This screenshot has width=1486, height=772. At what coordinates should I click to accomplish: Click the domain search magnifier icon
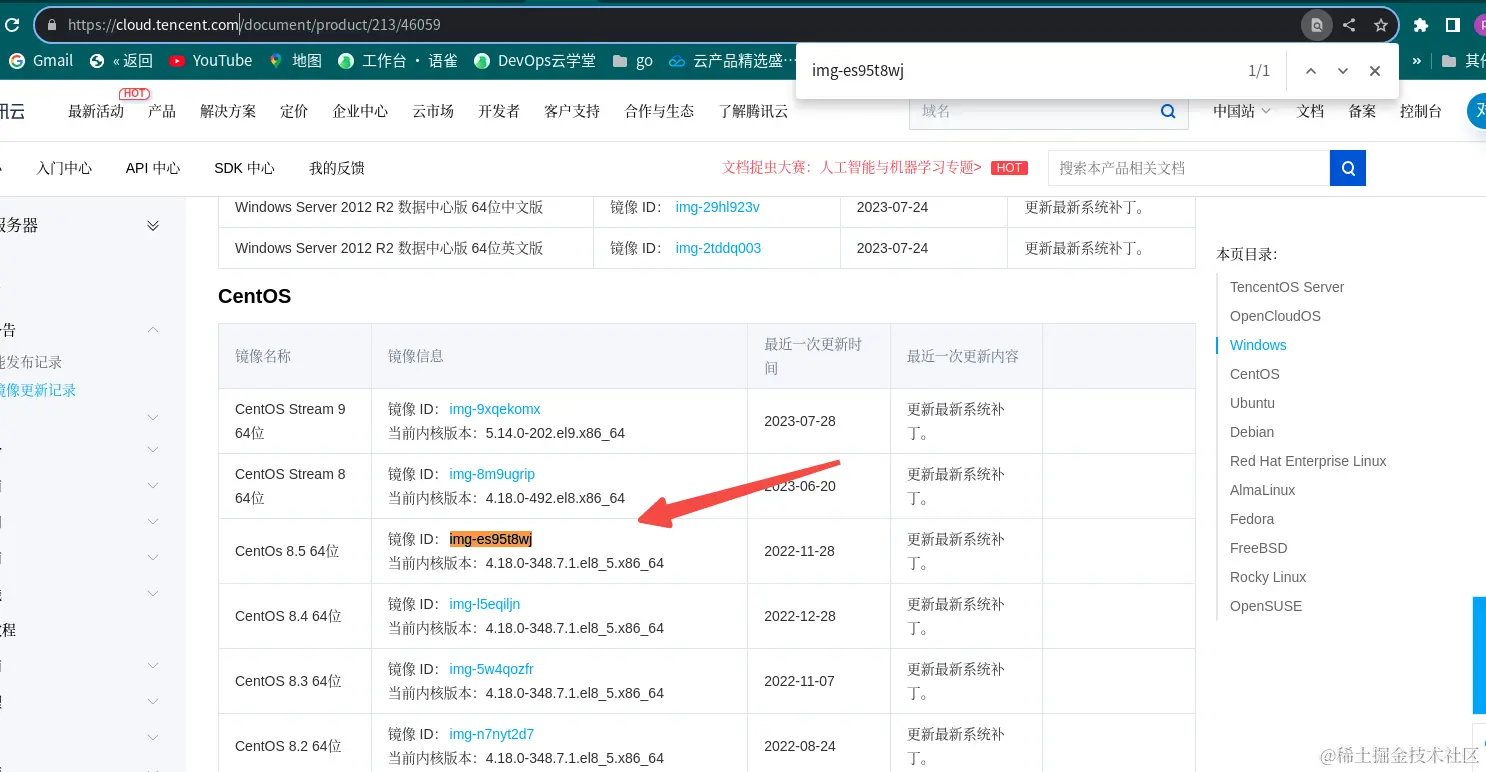pos(1168,111)
